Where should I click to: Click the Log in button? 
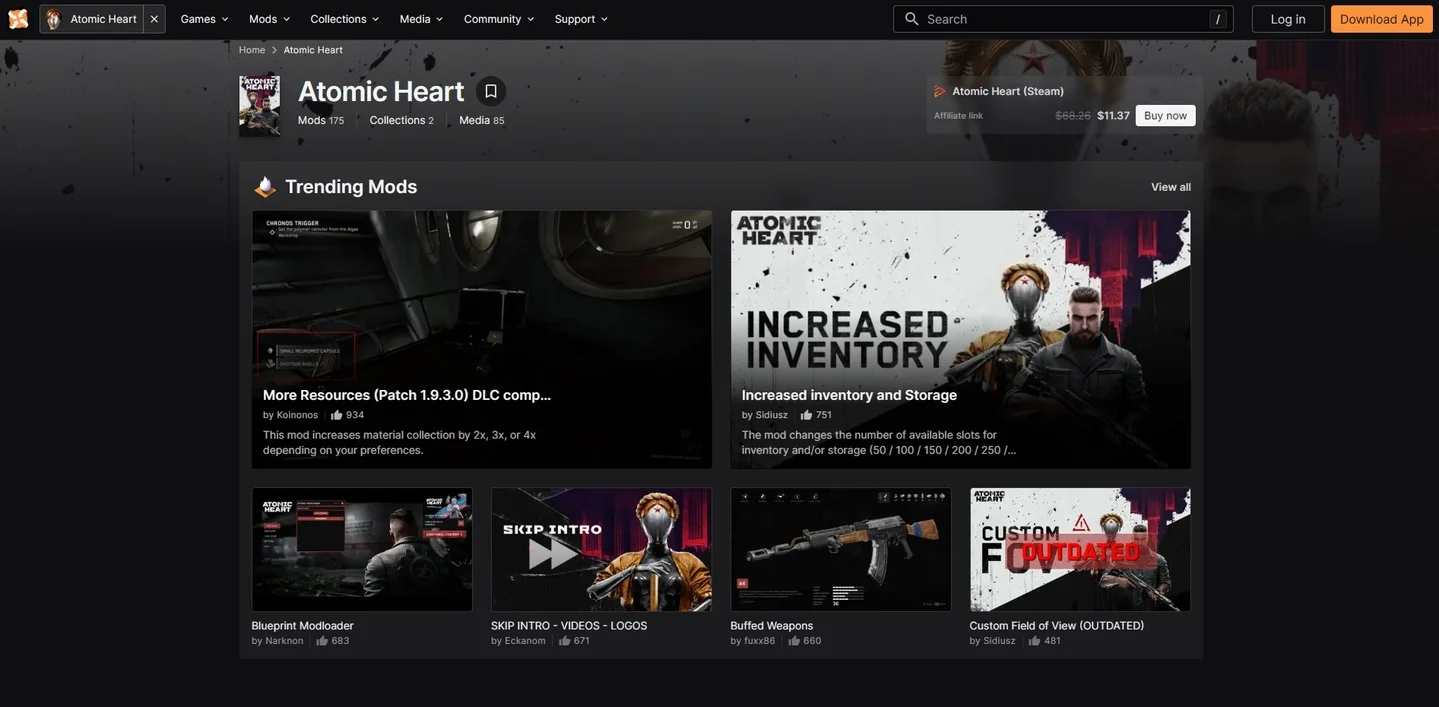[1288, 19]
